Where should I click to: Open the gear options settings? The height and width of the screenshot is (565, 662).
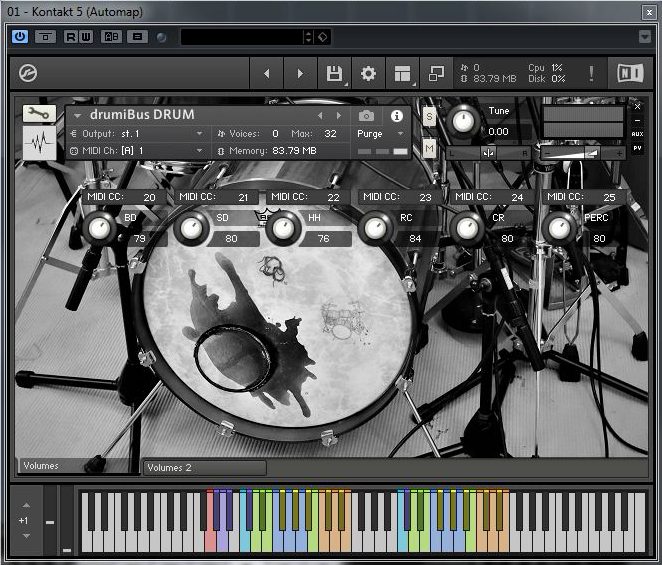(368, 73)
